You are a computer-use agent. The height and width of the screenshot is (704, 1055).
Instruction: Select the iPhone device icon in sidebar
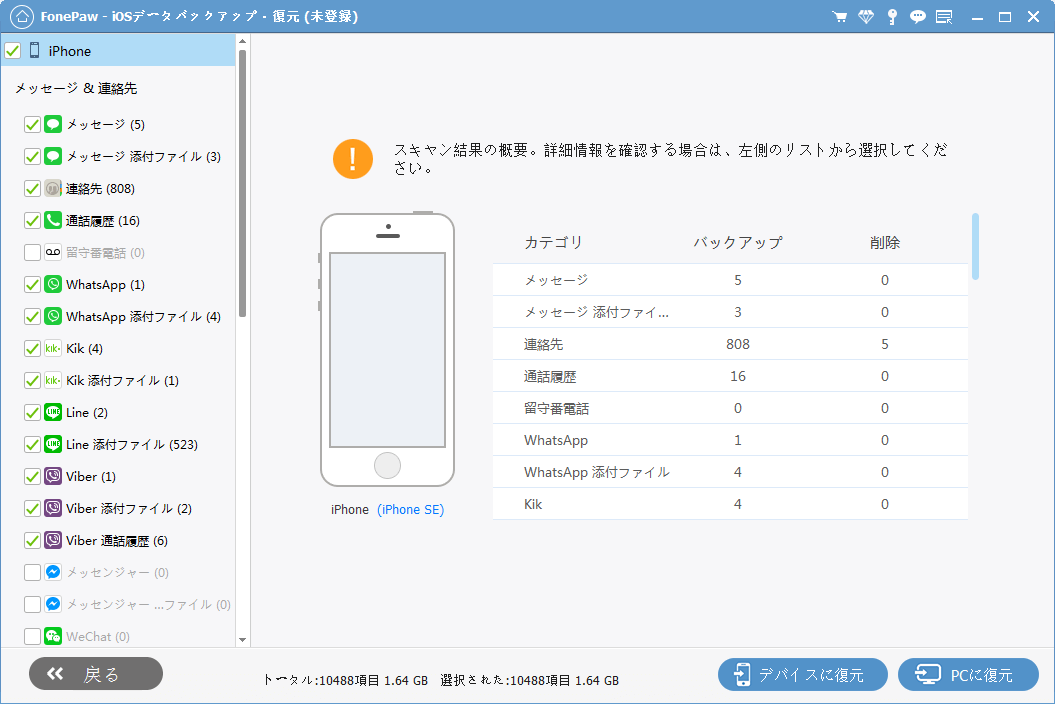point(34,50)
